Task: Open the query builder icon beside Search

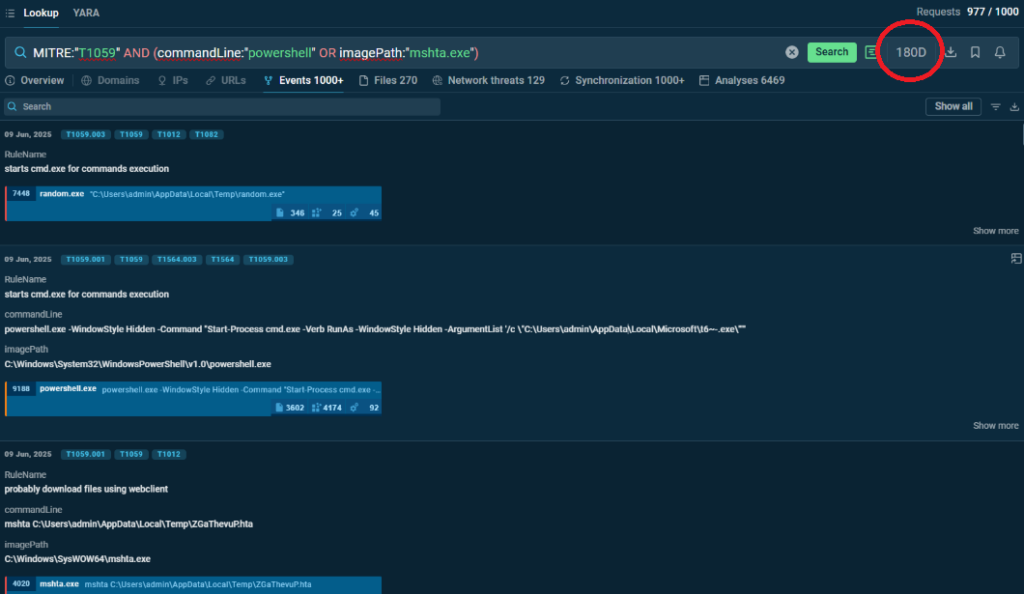Action: click(871, 52)
